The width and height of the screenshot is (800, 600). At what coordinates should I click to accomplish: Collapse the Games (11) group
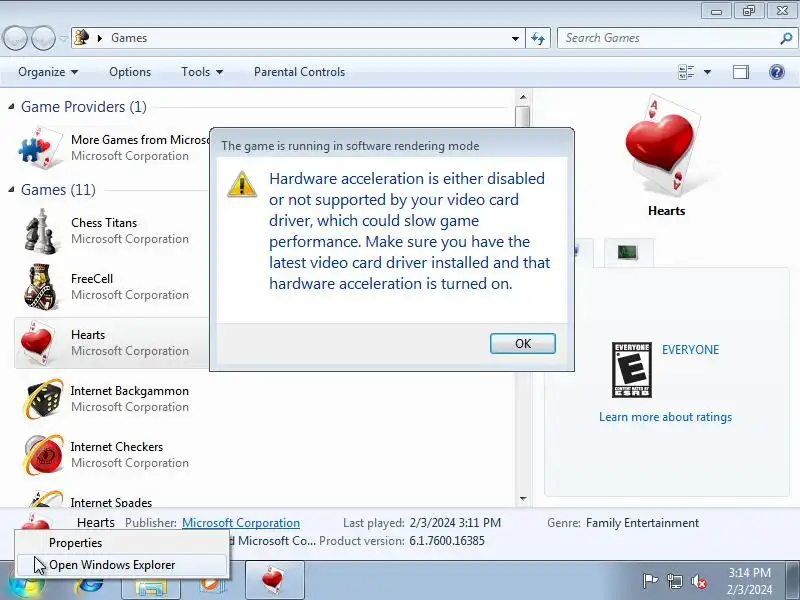pyautogui.click(x=11, y=190)
